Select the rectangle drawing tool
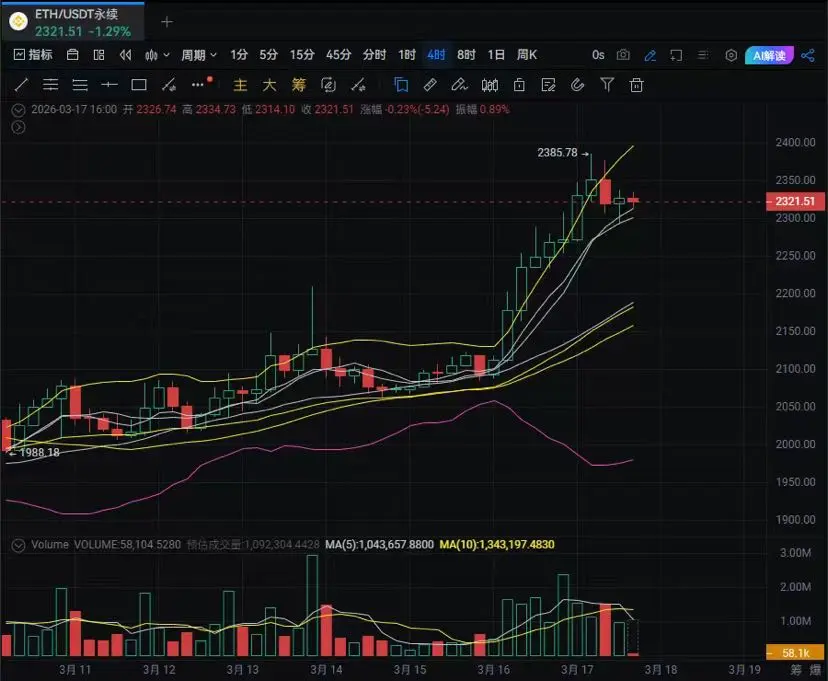Image resolution: width=828 pixels, height=681 pixels. [139, 84]
